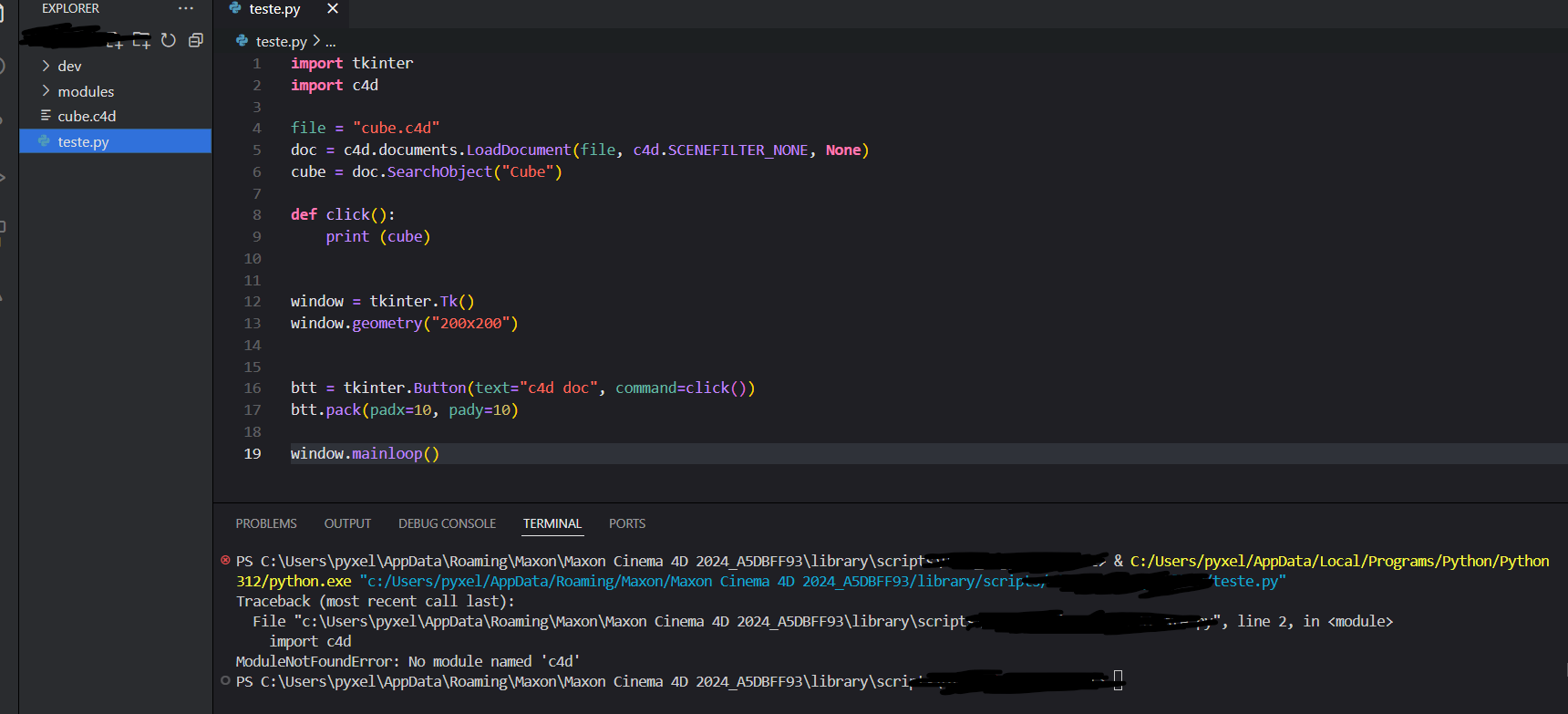
Task: Click teste.py" at the end of terminal command
Action: pyautogui.click(x=1249, y=581)
